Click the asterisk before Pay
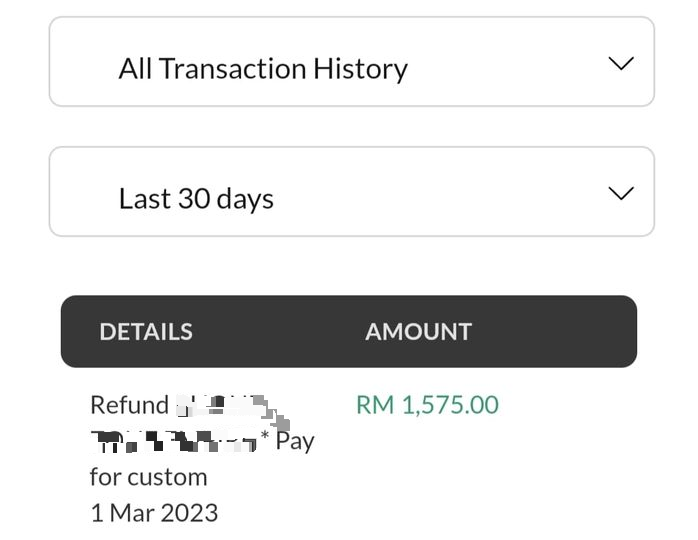 tap(265, 437)
